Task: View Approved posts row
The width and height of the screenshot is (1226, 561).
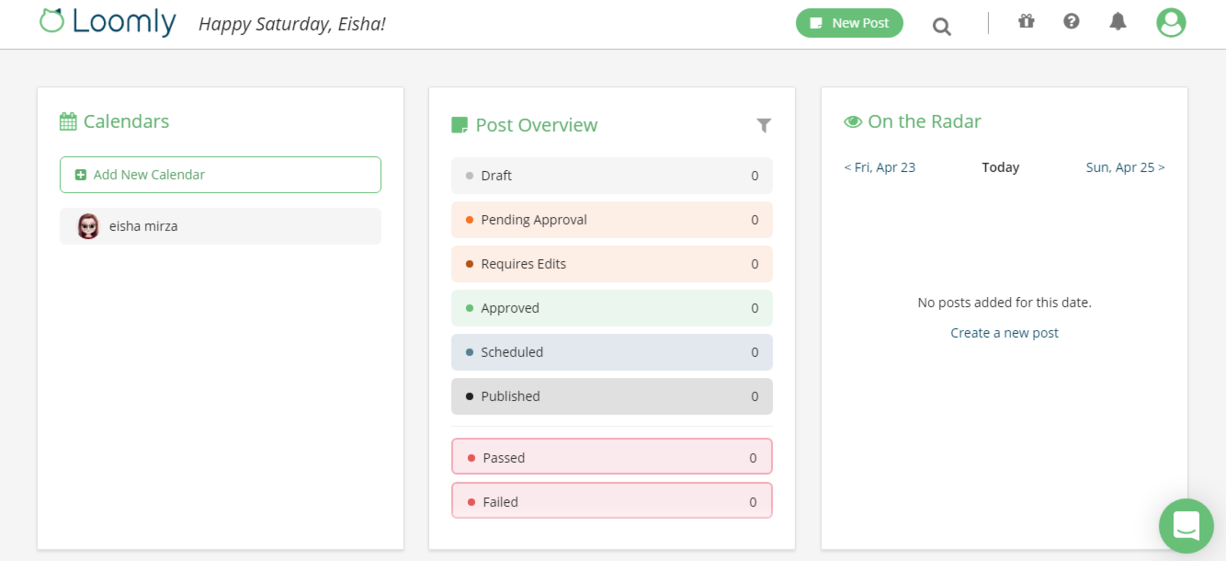Action: [x=612, y=308]
